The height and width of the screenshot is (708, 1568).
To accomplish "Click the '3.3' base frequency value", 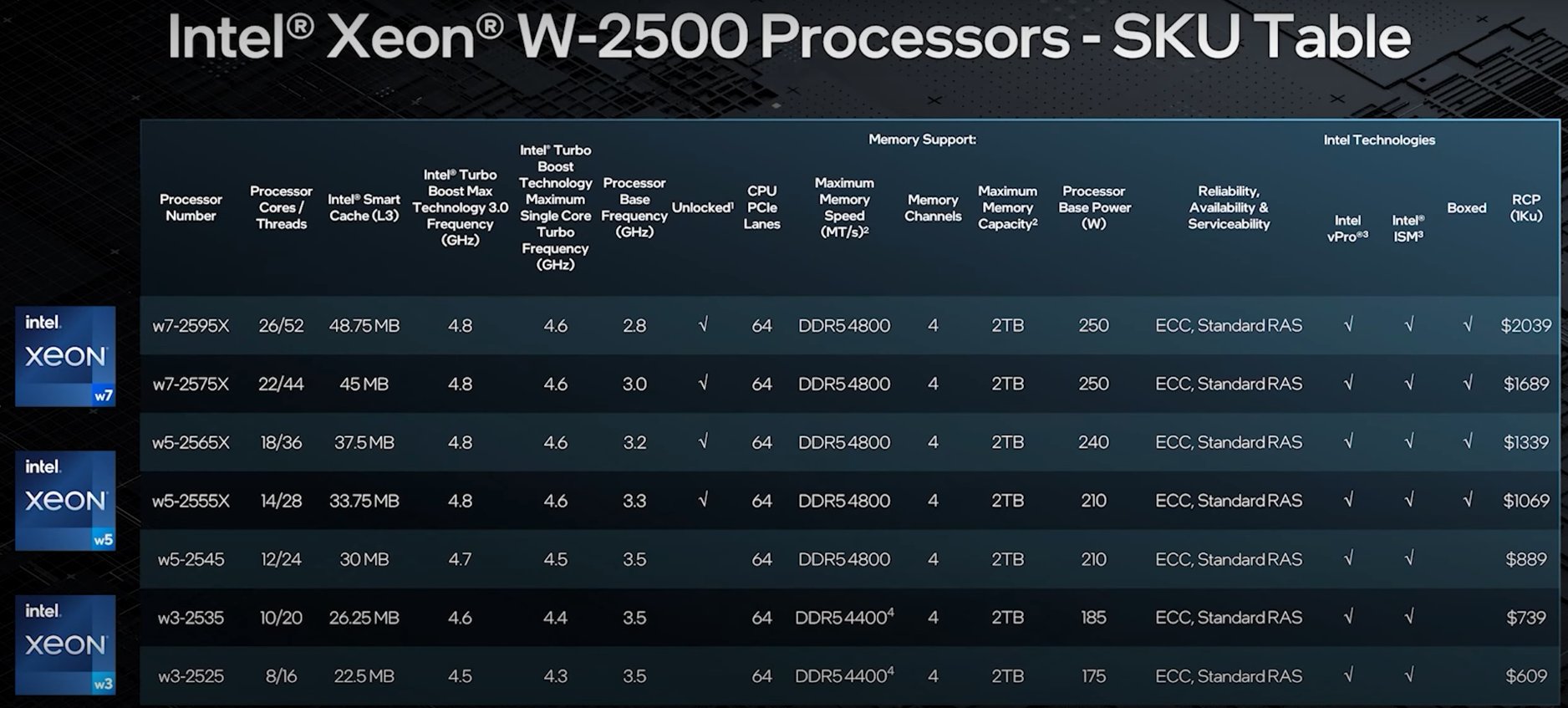I will tap(634, 501).
